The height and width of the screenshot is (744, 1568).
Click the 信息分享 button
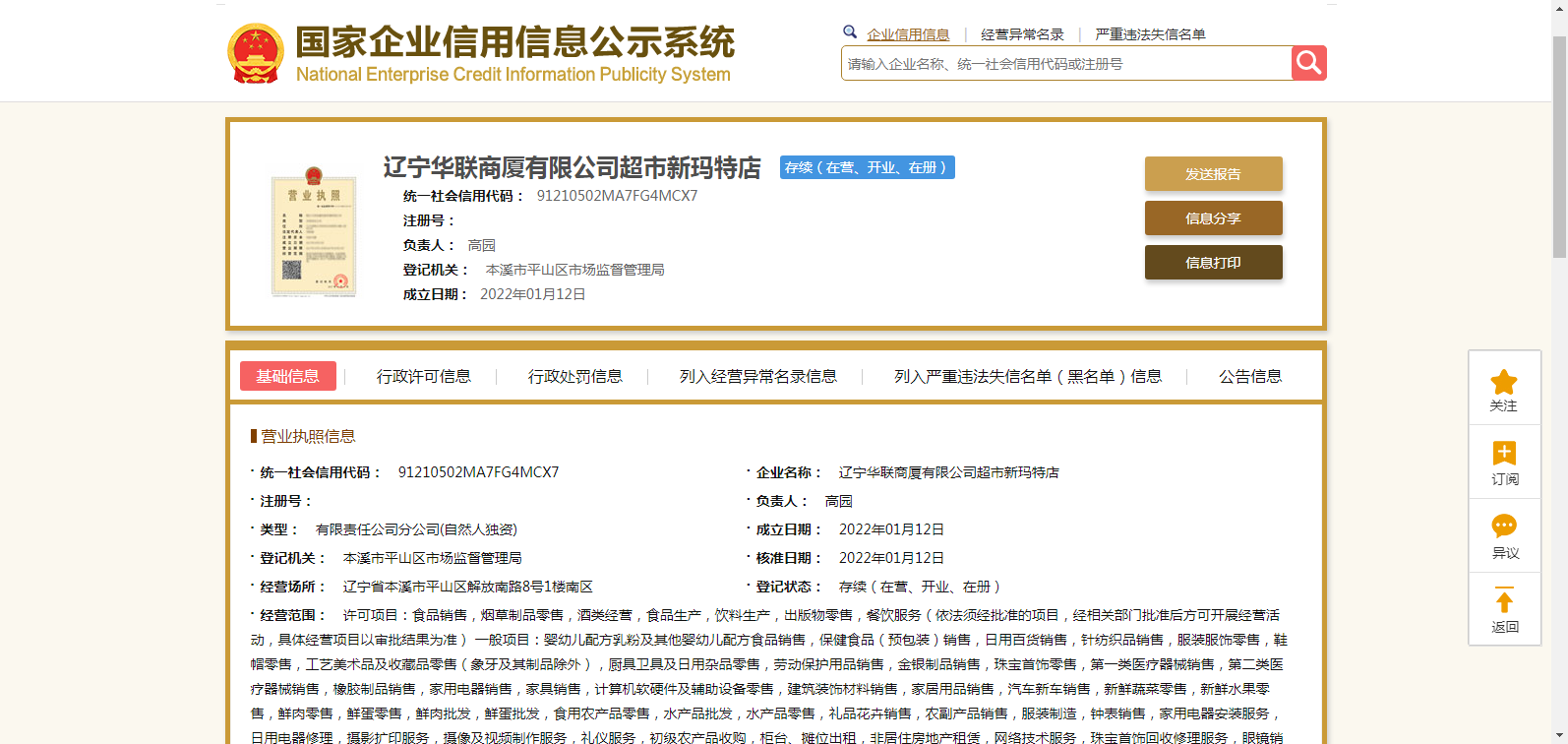[1213, 217]
